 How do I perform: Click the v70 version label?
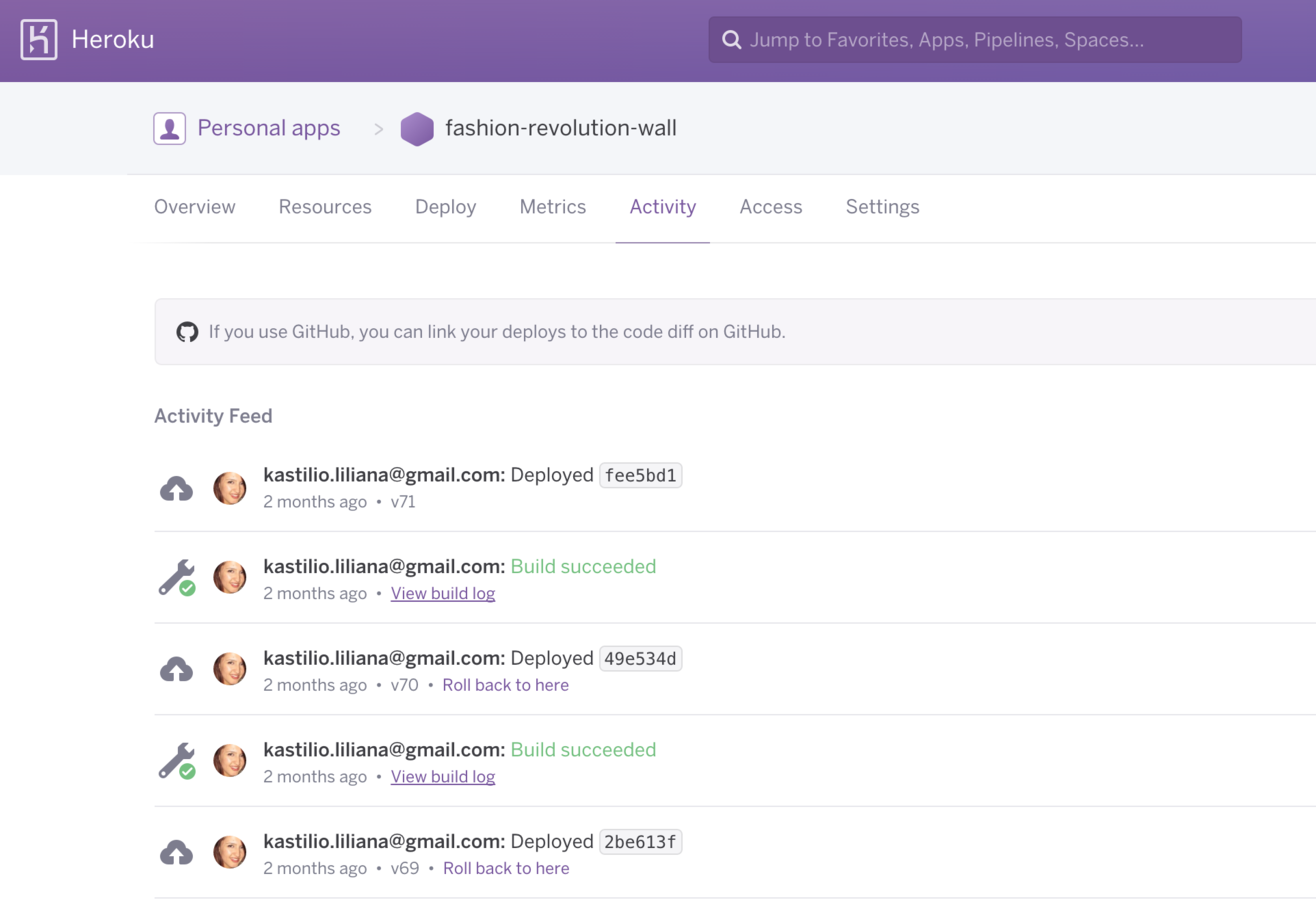point(404,685)
